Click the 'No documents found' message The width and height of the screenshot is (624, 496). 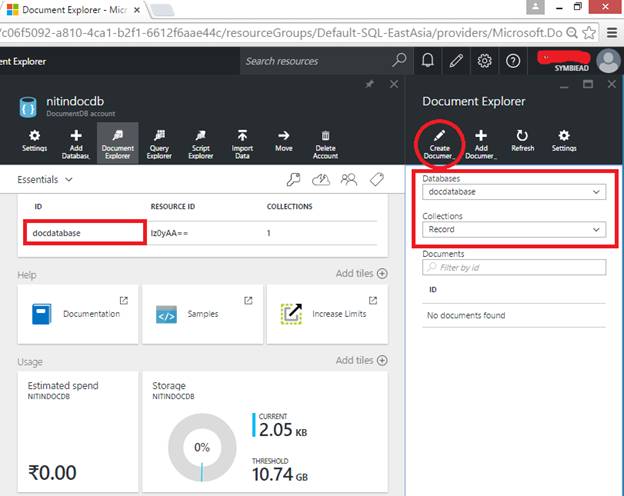(x=466, y=316)
